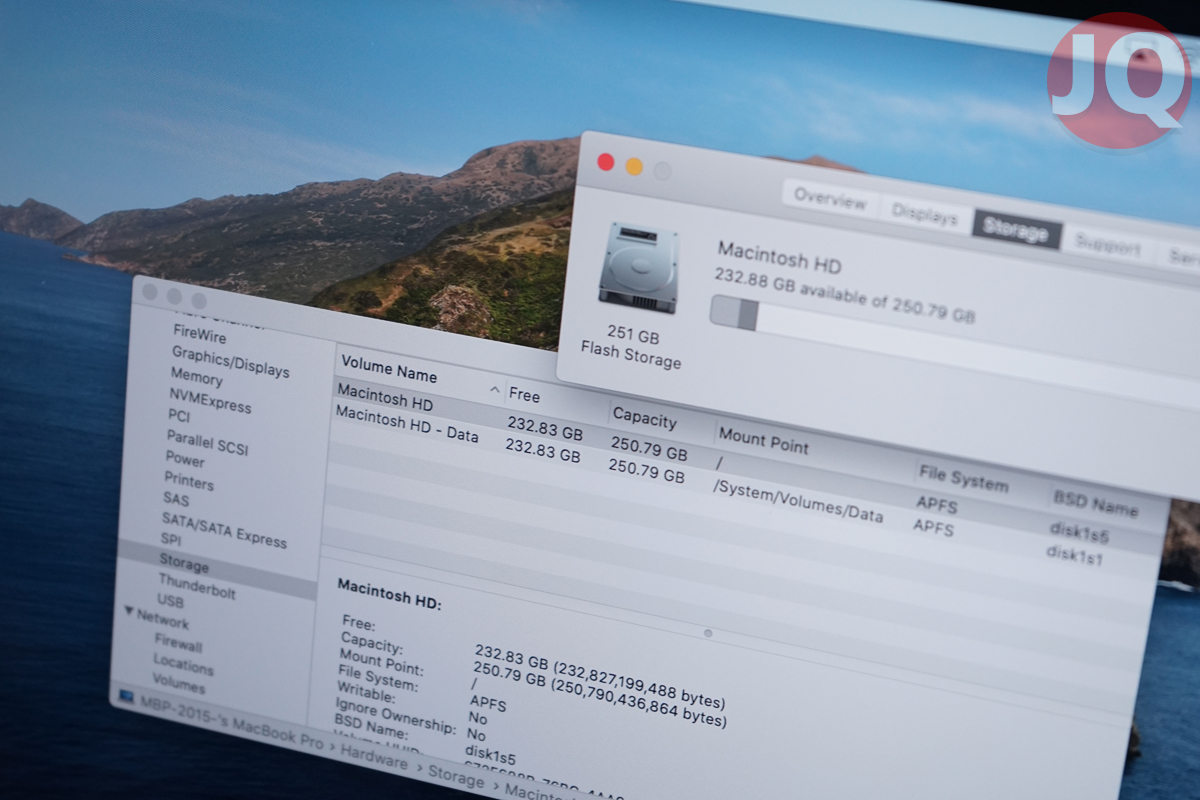Sort by the Capacity column header
The image size is (1200, 800).
644,417
